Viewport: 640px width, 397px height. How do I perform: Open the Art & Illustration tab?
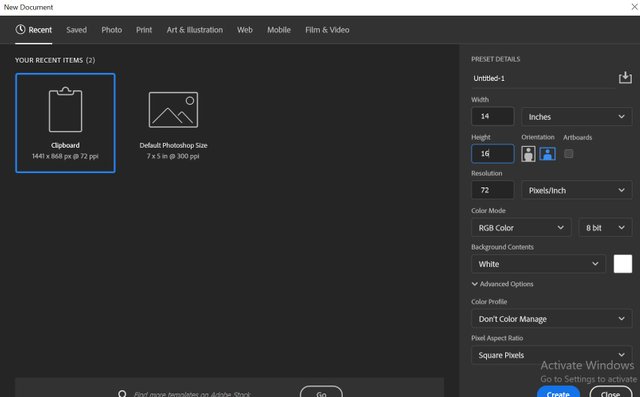pos(195,30)
